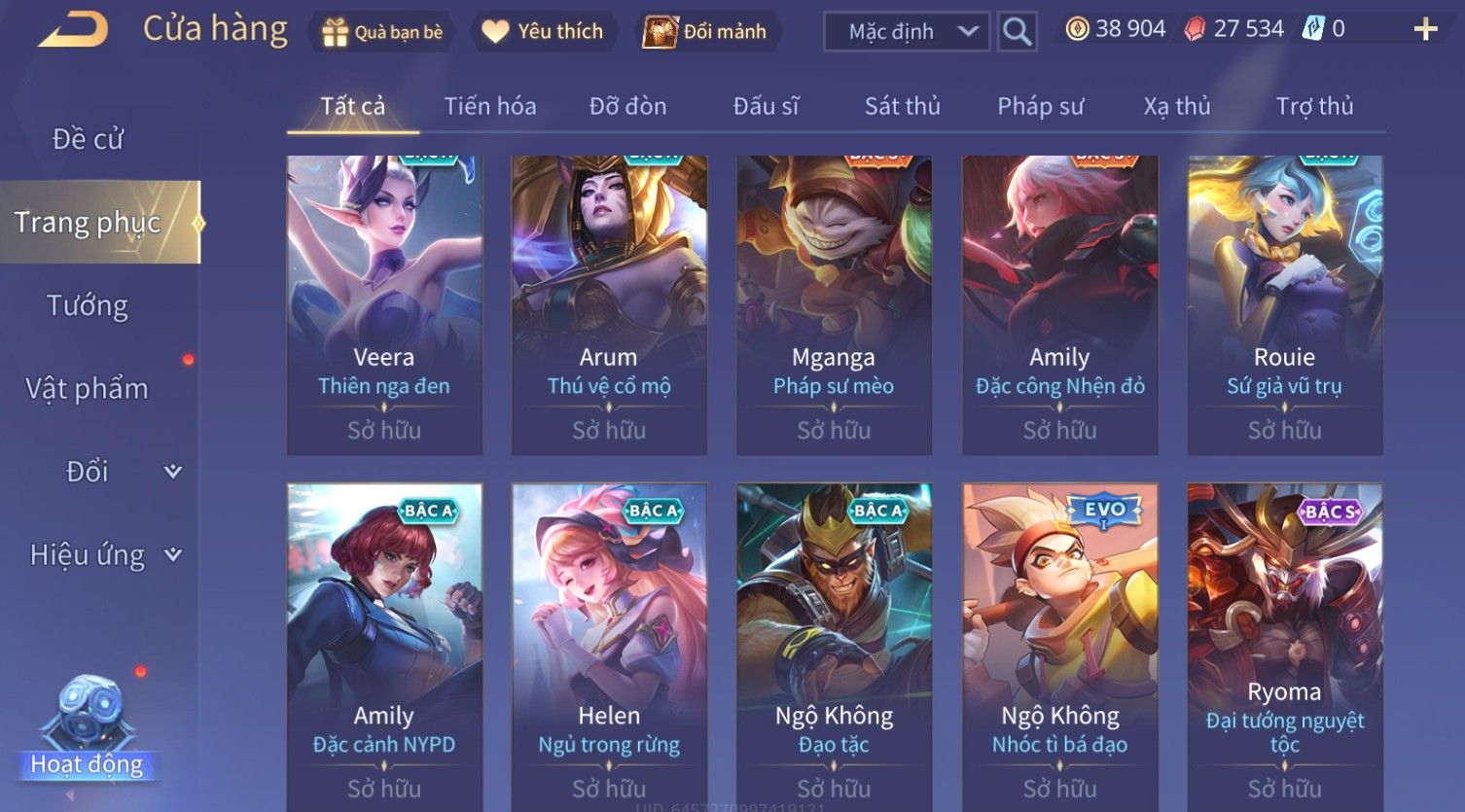Go to the Tướng sidebar section
The height and width of the screenshot is (812, 1465).
coord(88,305)
